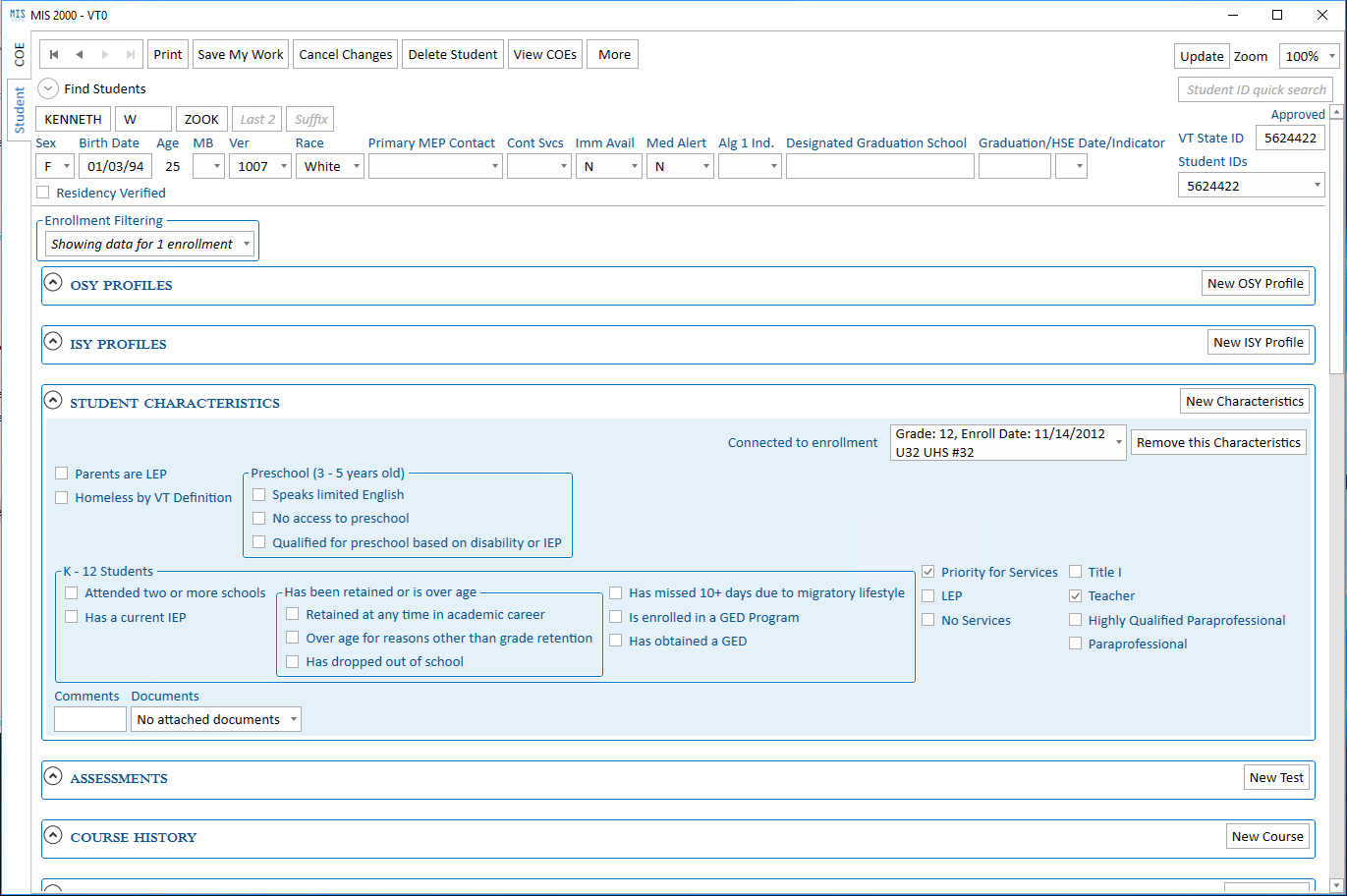Open the Documents dropdown
The height and width of the screenshot is (896, 1347).
click(x=216, y=719)
